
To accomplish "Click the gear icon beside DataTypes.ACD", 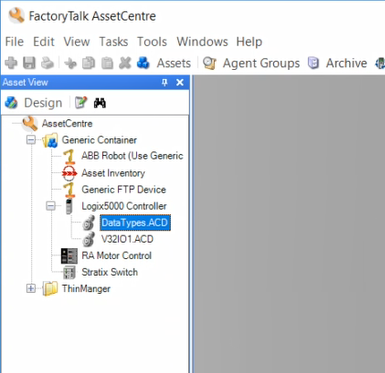I will point(88,223).
